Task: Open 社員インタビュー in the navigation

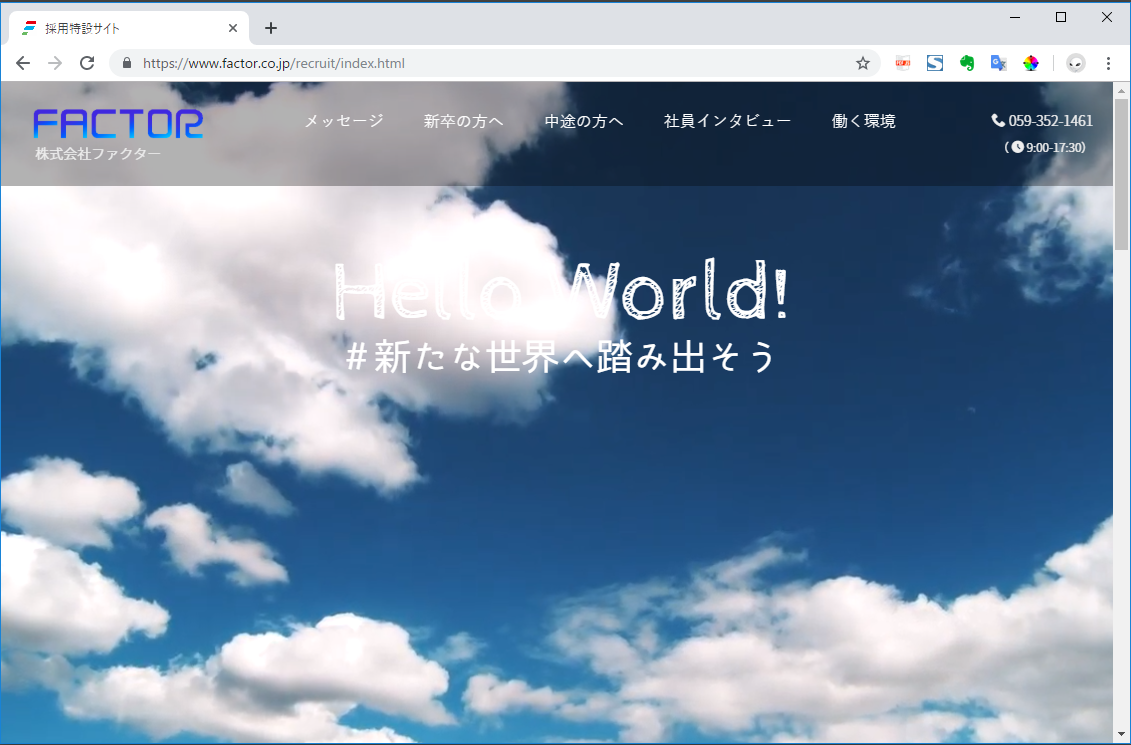Action: click(727, 121)
